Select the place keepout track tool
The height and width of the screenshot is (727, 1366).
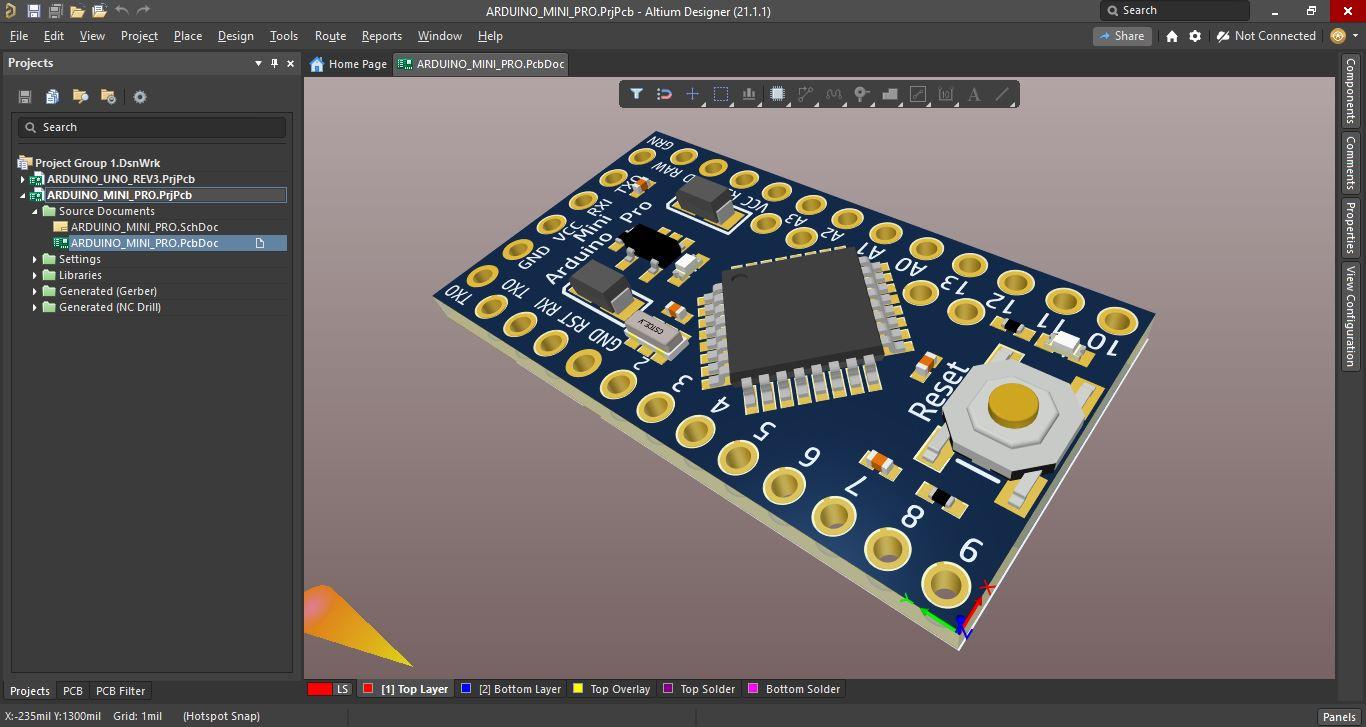tap(918, 94)
